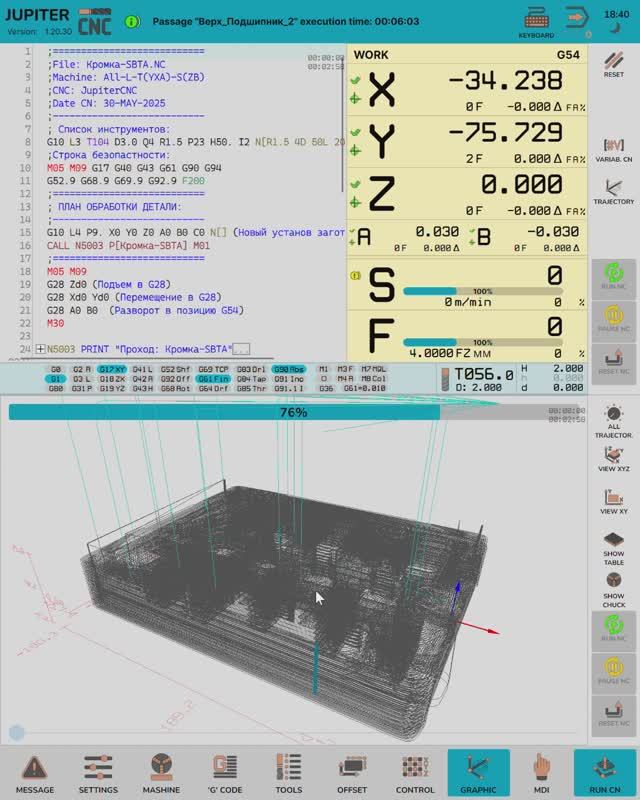The image size is (640, 800).
Task: Open the on-screen KEYBOARD
Action: click(536, 23)
